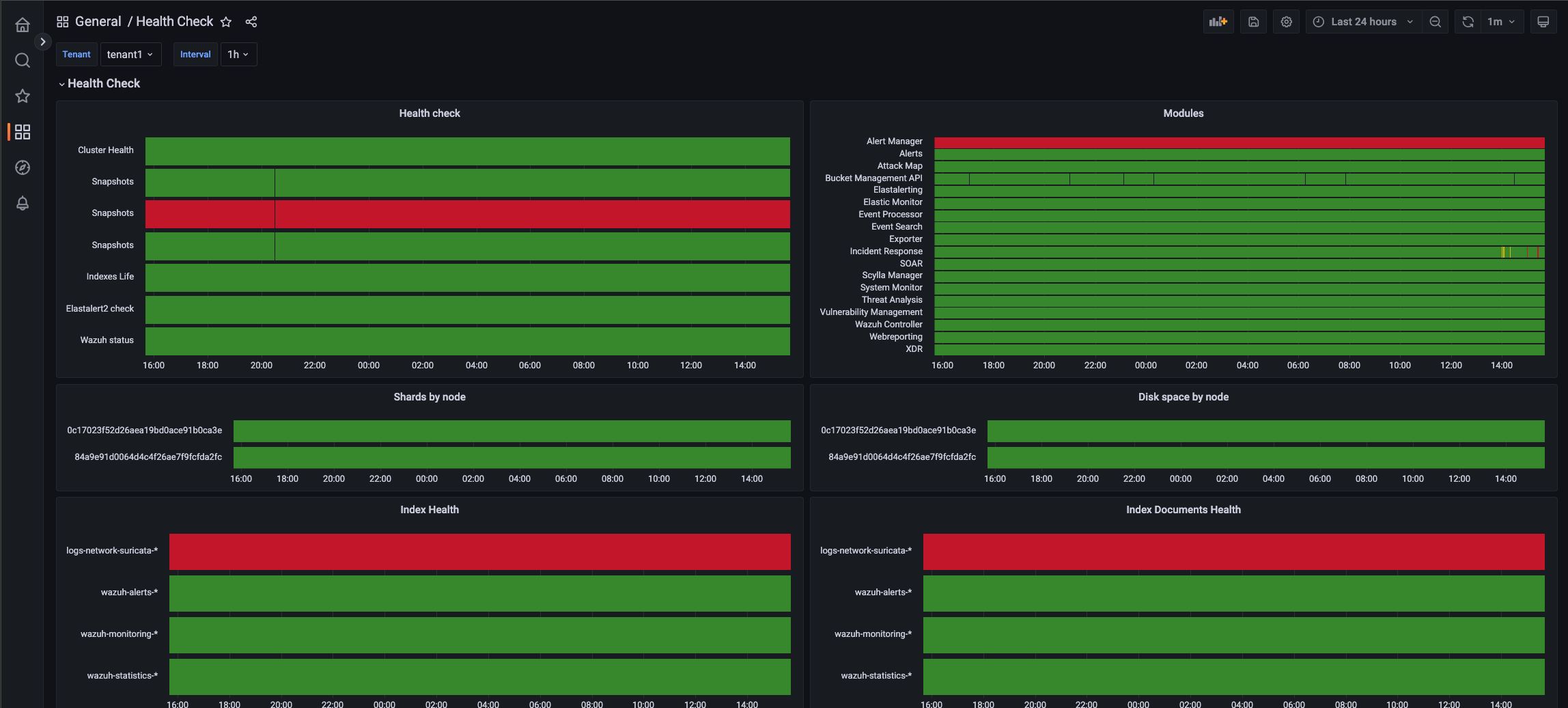Click the Home icon in sidebar
Viewport: 1568px width, 708px height.
[23, 25]
